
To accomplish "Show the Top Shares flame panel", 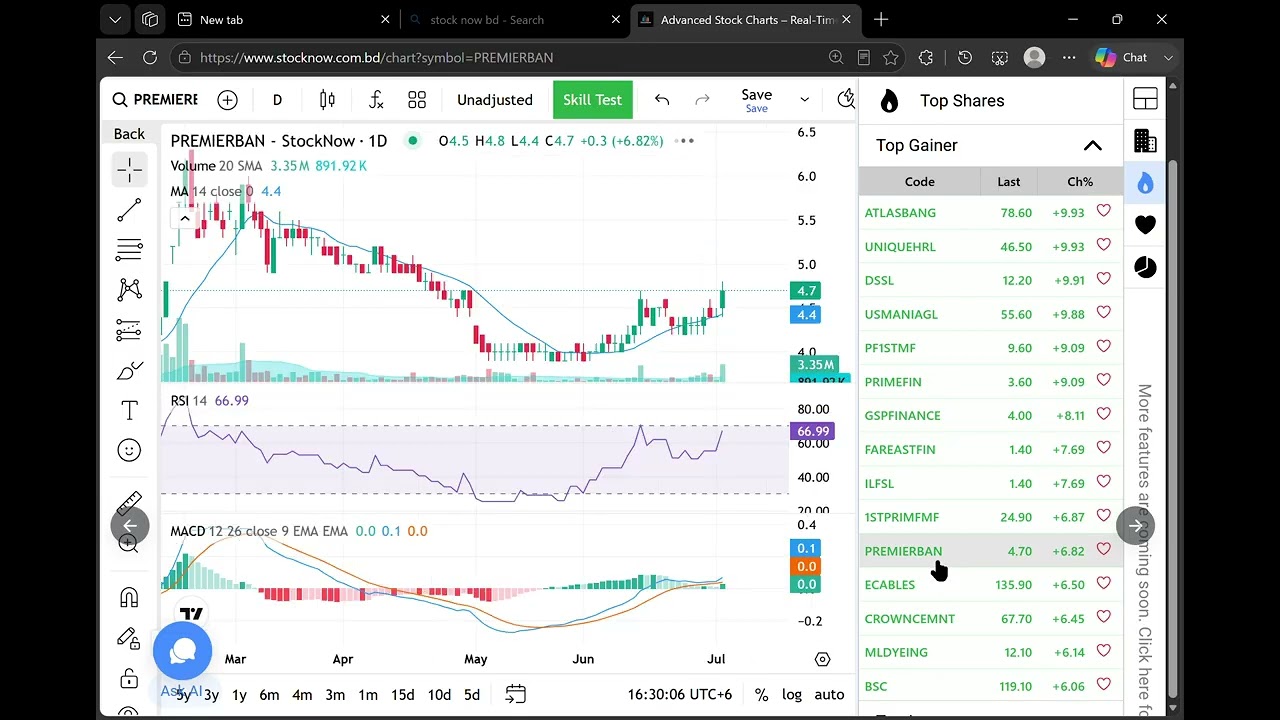I will click(x=1145, y=183).
